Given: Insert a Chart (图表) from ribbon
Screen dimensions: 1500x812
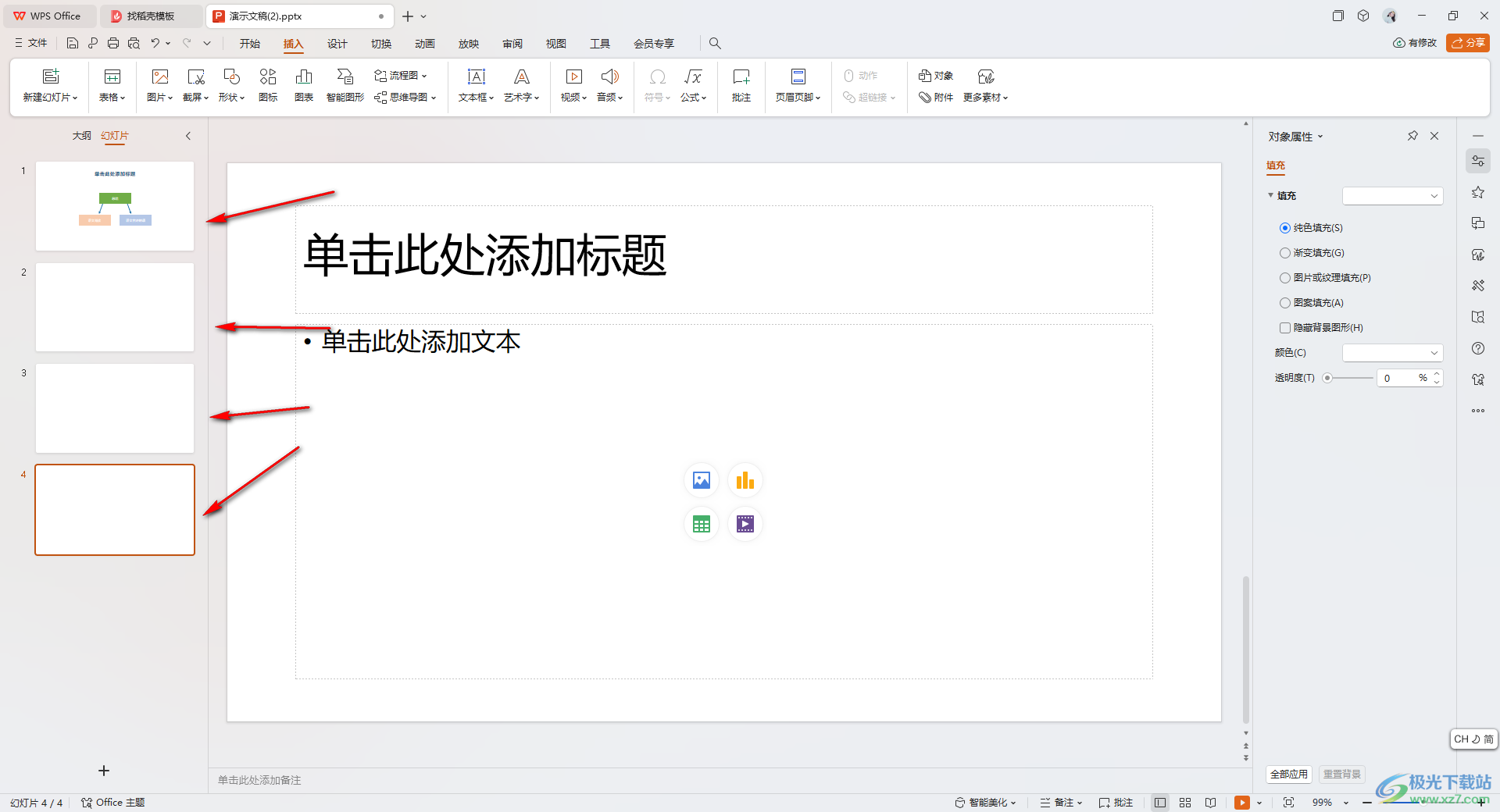Looking at the screenshot, I should tap(304, 84).
